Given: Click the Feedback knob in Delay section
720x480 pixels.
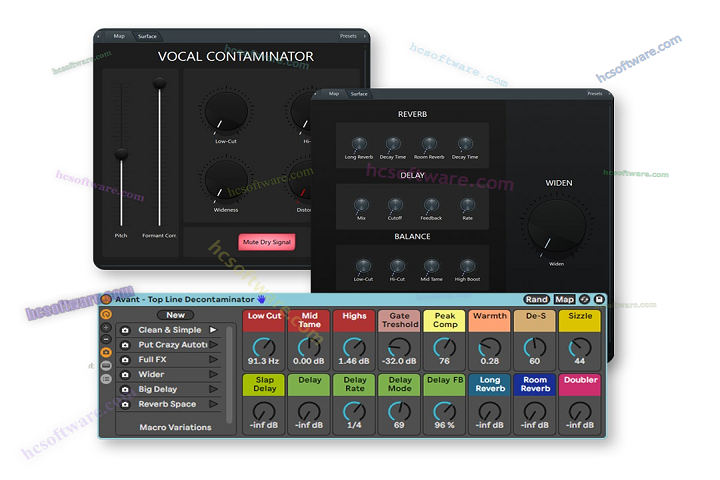Looking at the screenshot, I should [431, 205].
